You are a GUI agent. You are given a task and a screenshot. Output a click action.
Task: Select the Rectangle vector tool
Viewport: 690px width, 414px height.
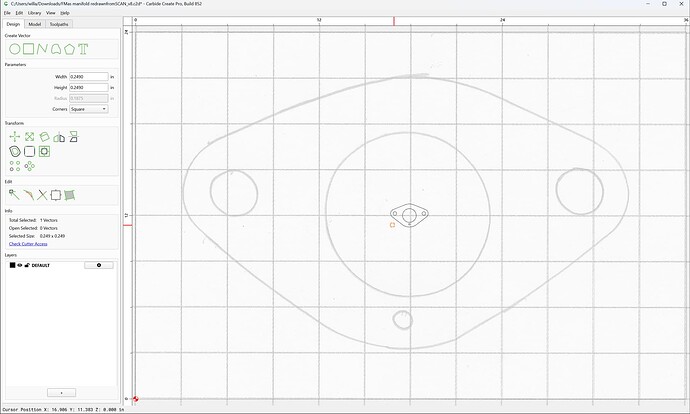click(x=29, y=49)
